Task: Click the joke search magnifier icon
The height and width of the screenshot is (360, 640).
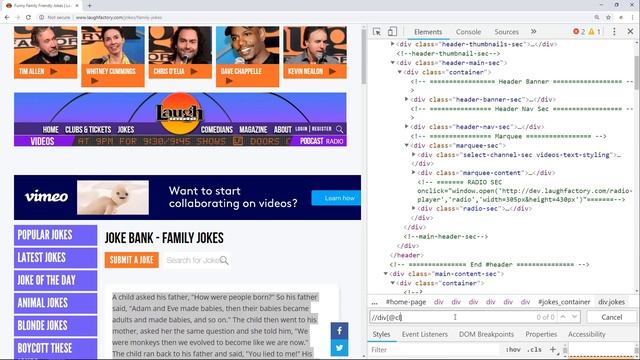Action: click(x=224, y=260)
